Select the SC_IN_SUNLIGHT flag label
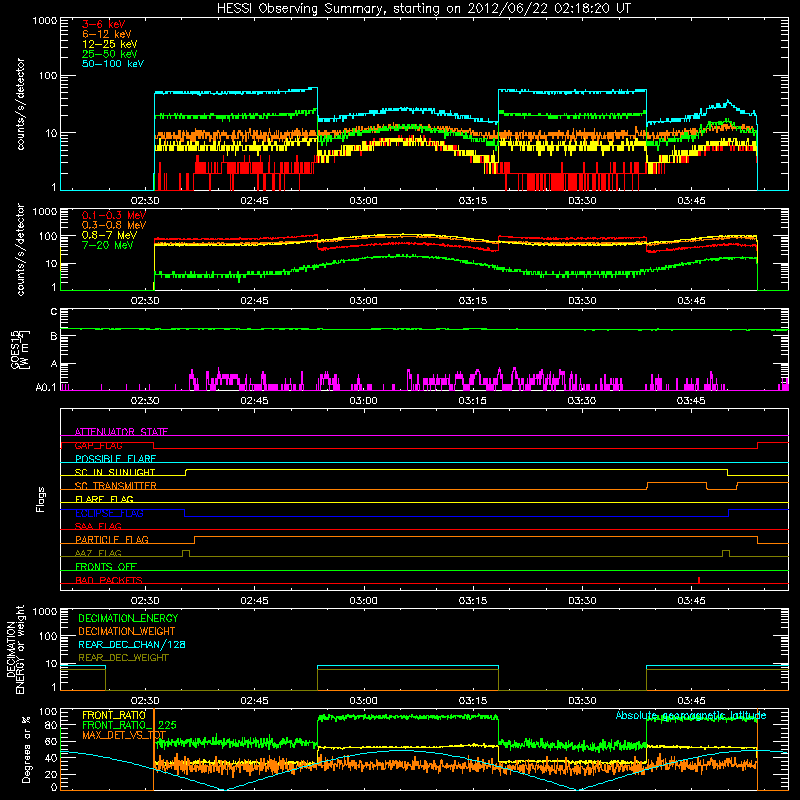Viewport: 800px width, 800px height. 115,472
